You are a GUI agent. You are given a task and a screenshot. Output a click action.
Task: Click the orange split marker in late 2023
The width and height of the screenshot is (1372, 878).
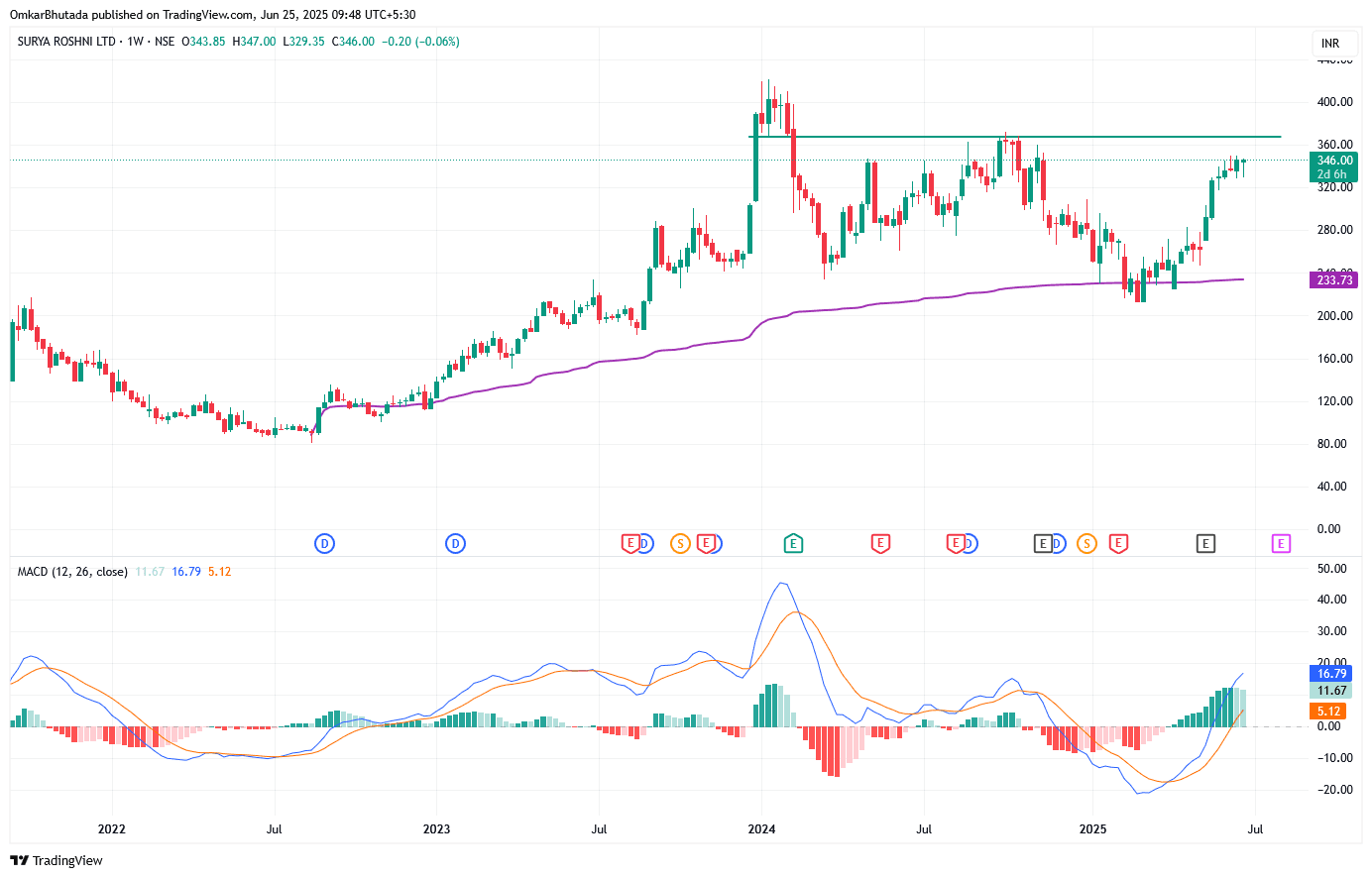pos(679,543)
